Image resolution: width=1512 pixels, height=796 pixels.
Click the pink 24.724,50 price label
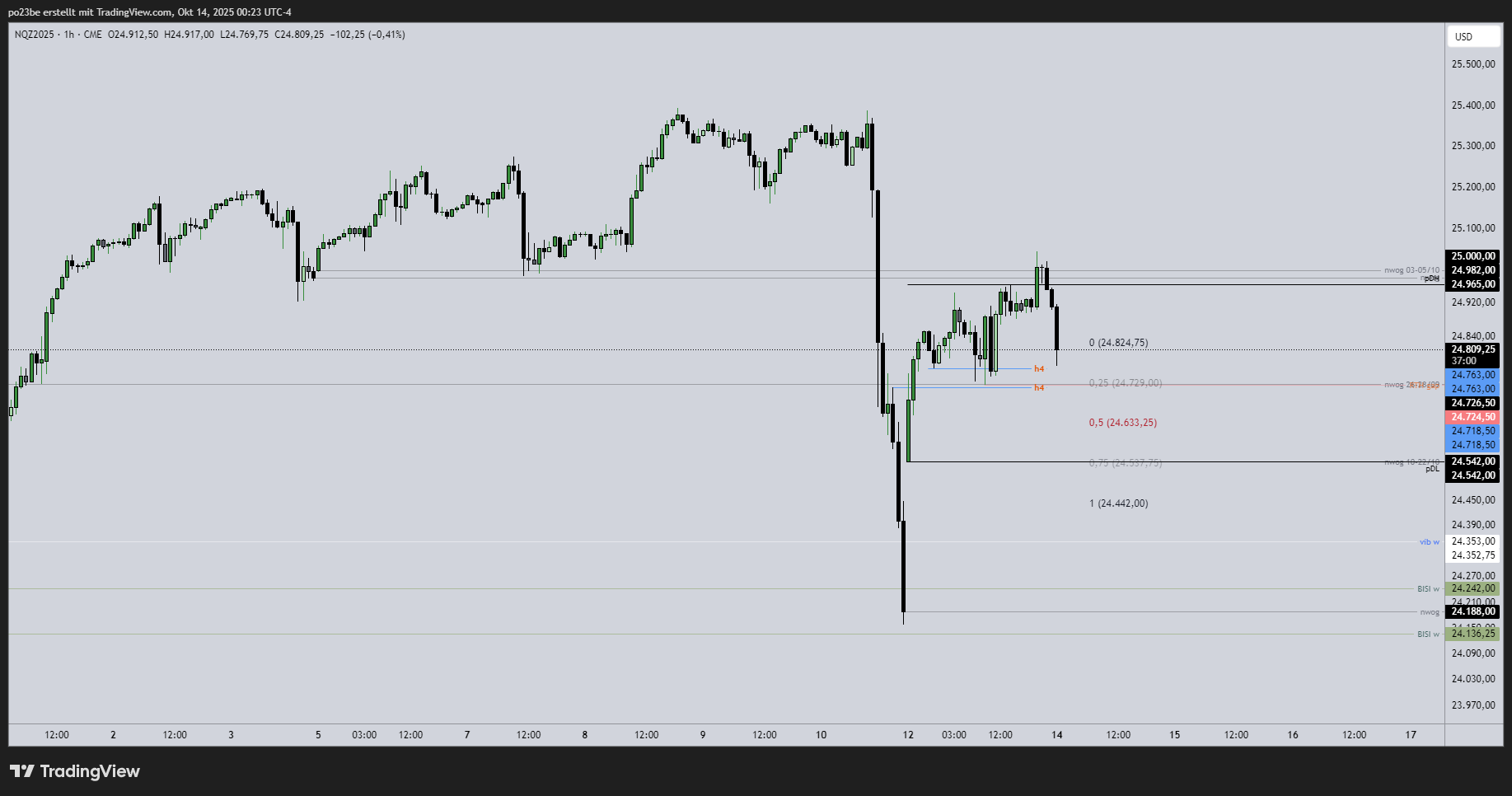tap(1473, 417)
